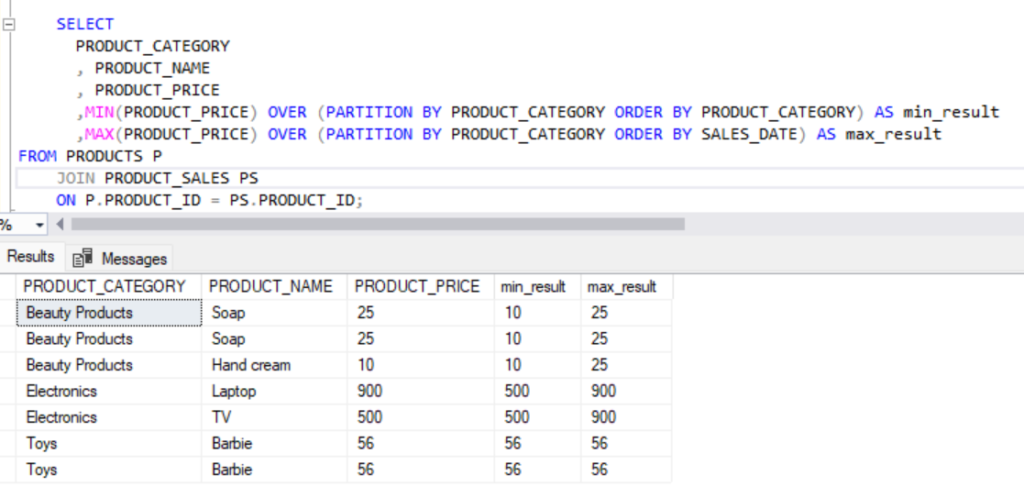
Task: Select the PRODUCT_CATEGORY column header
Action: (104, 287)
